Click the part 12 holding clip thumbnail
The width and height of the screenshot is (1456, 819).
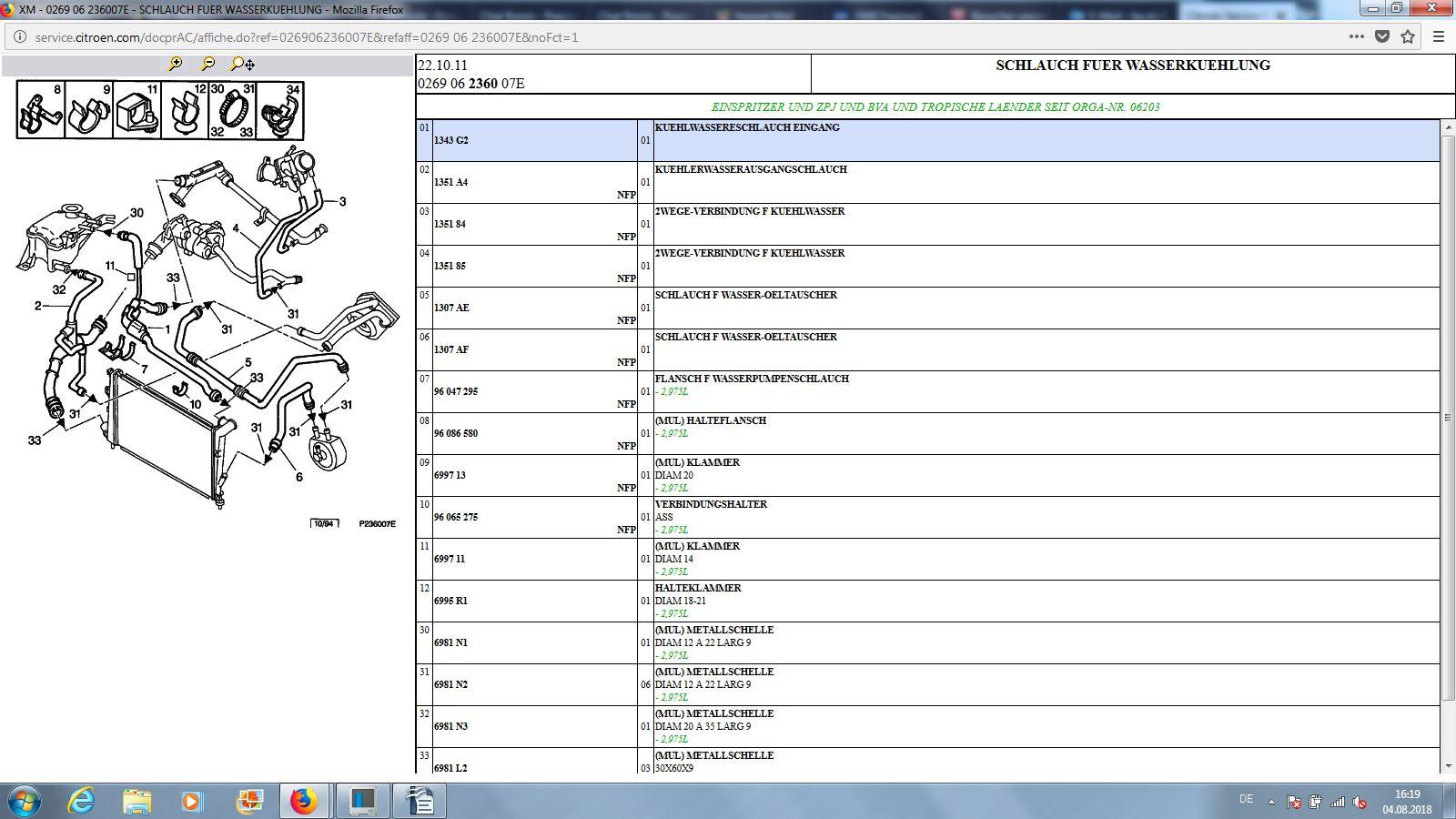pos(186,110)
